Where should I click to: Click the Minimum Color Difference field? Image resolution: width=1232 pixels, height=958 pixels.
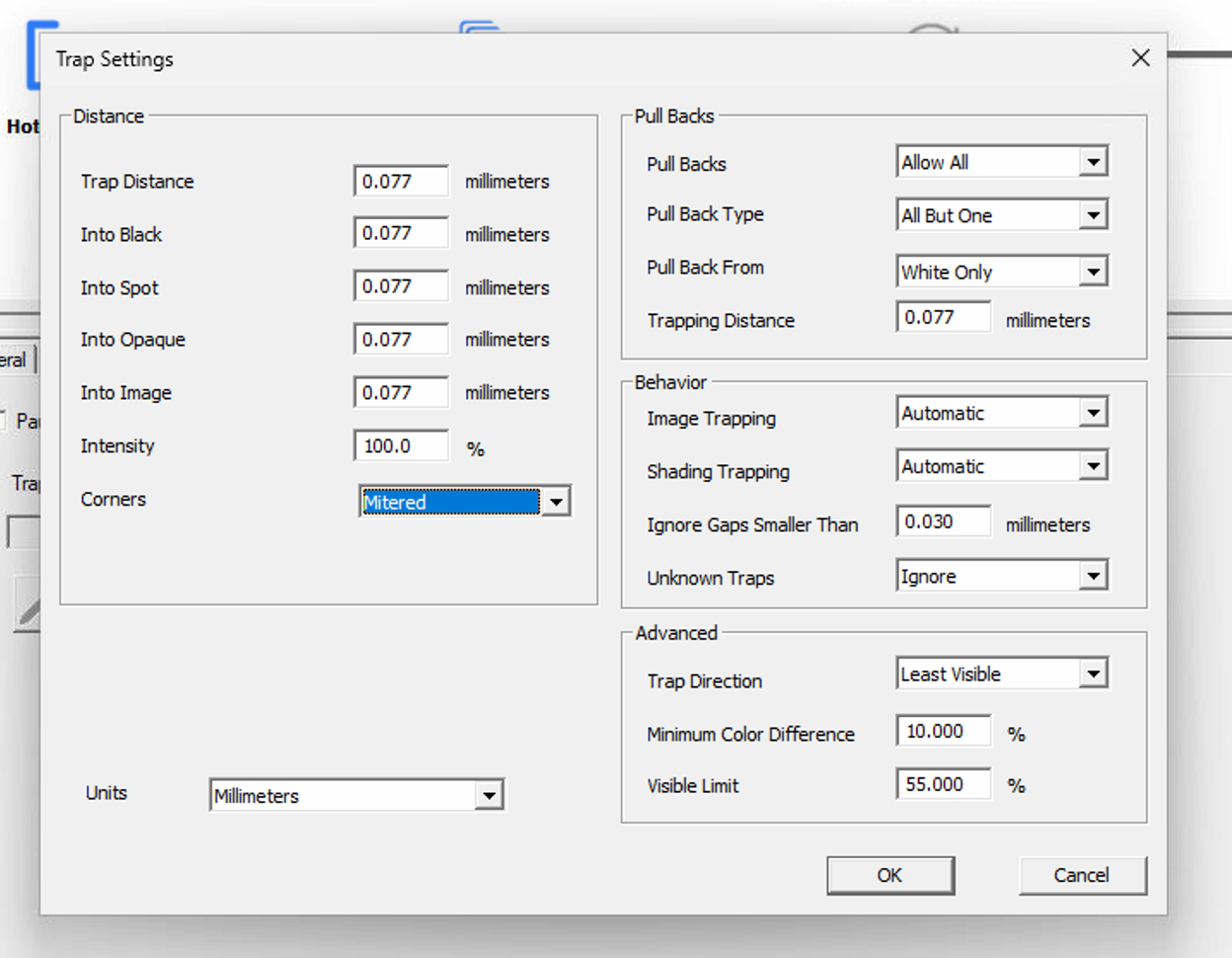(x=943, y=731)
